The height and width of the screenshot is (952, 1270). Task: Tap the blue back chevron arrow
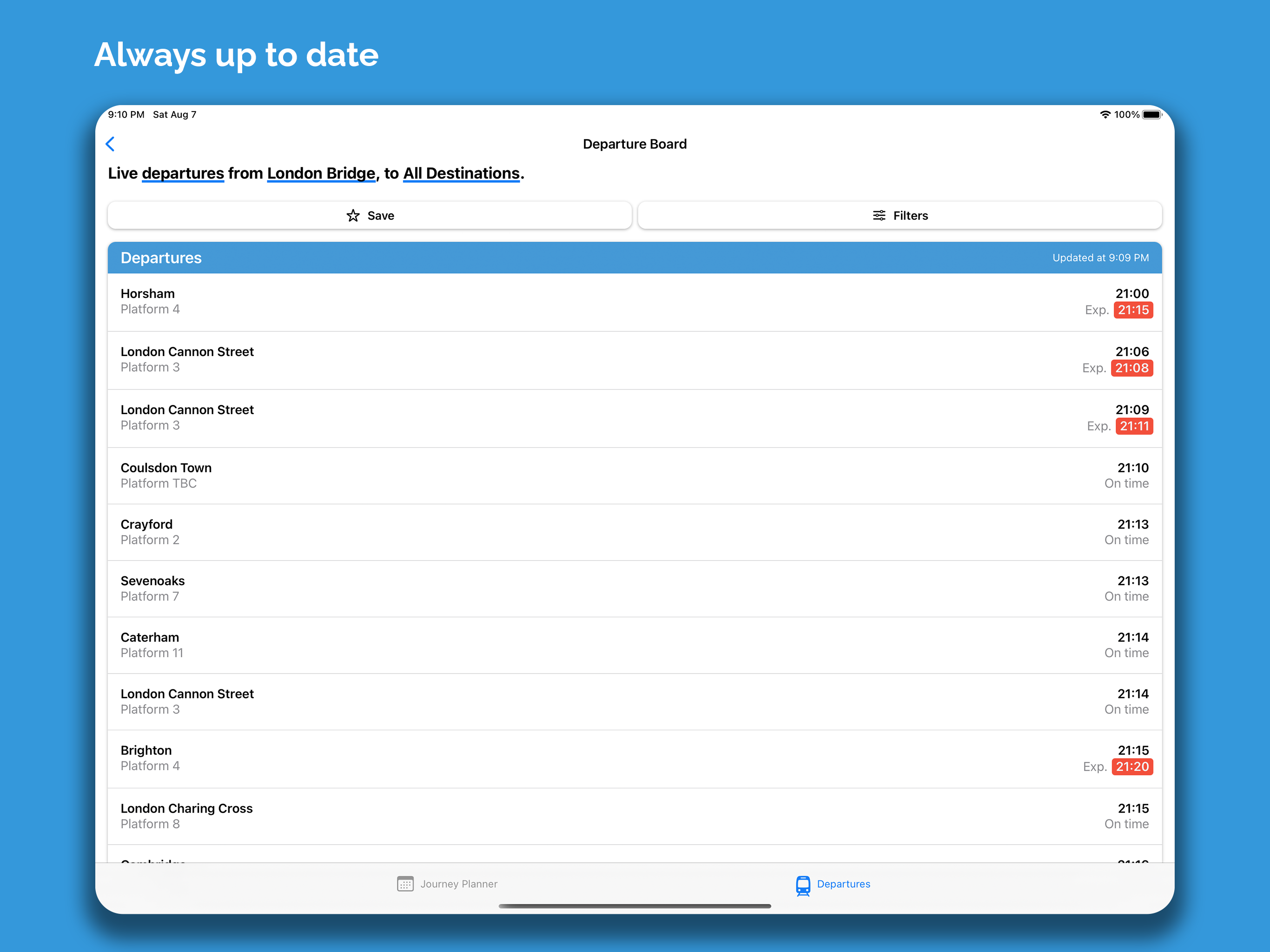click(x=110, y=144)
